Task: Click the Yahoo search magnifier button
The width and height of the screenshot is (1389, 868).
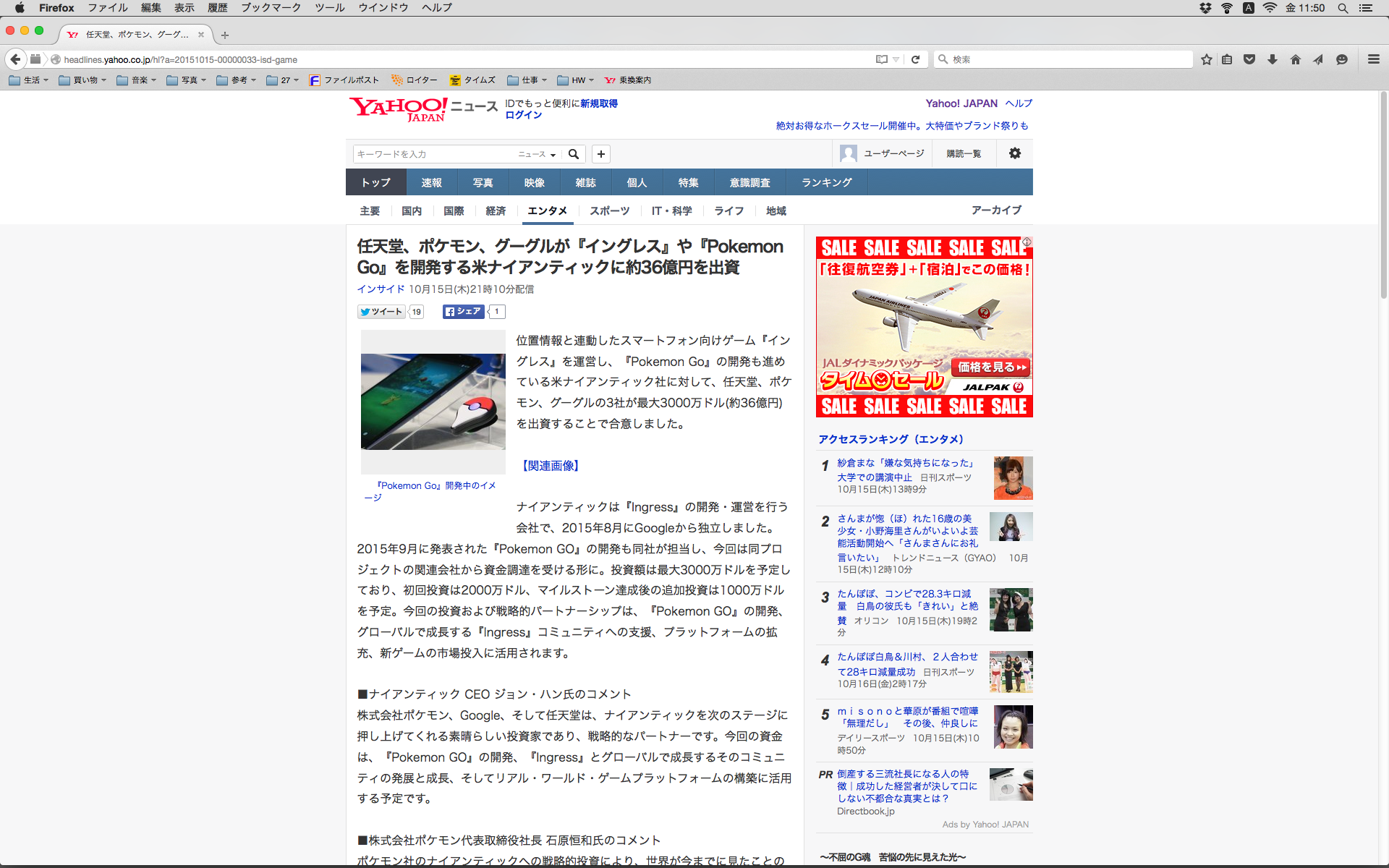Action: coord(574,154)
